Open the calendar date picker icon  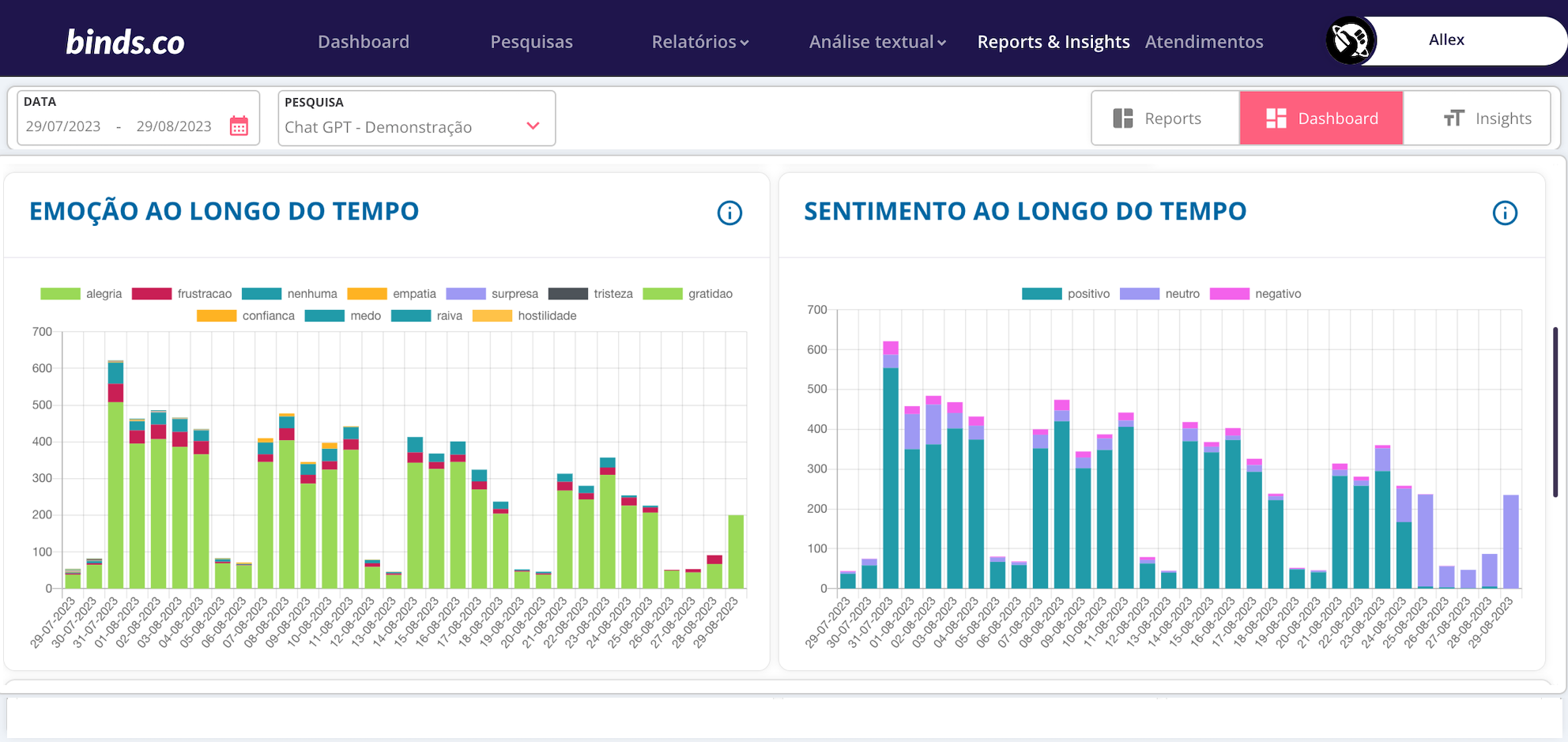tap(239, 126)
